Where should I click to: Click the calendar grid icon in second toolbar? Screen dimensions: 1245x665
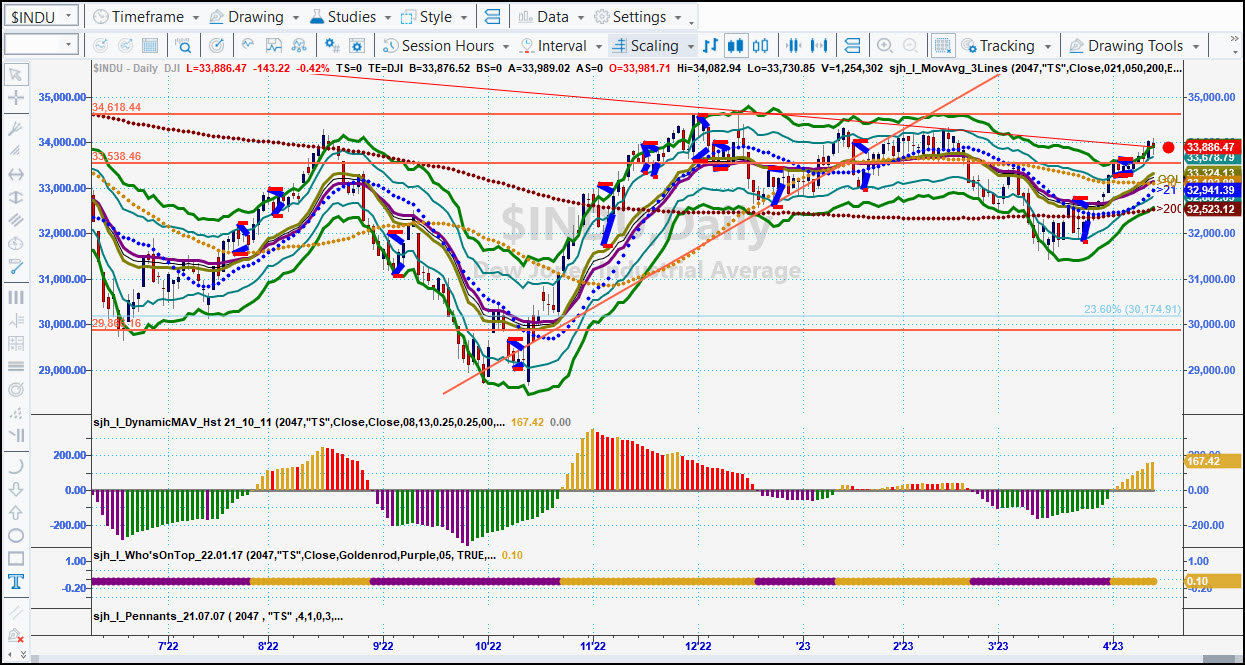[x=150, y=45]
